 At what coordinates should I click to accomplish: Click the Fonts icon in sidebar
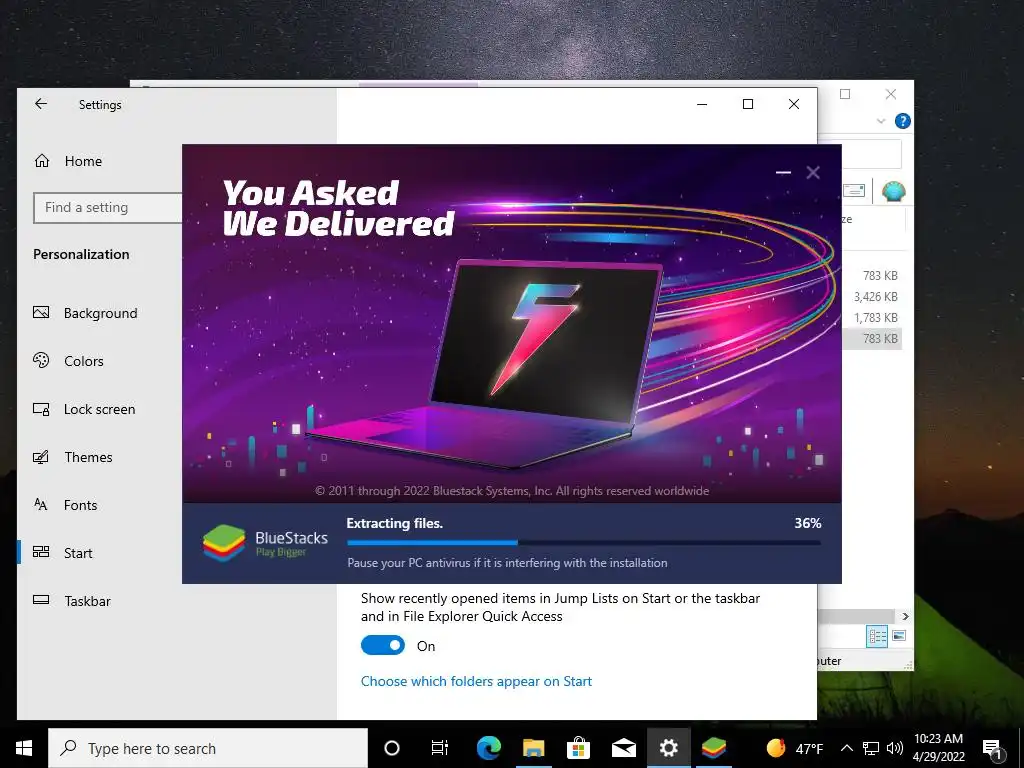pyautogui.click(x=41, y=504)
